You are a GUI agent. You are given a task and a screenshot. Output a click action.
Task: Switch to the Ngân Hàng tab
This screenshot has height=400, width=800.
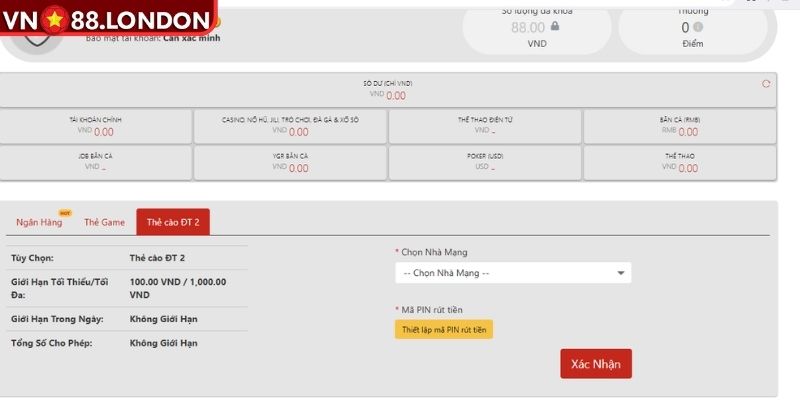pos(39,222)
